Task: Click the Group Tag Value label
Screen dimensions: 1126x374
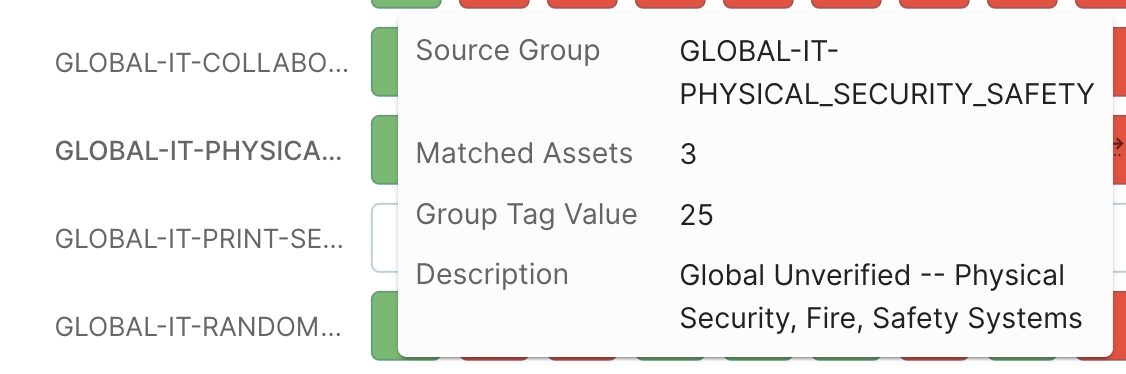Action: 526,215
